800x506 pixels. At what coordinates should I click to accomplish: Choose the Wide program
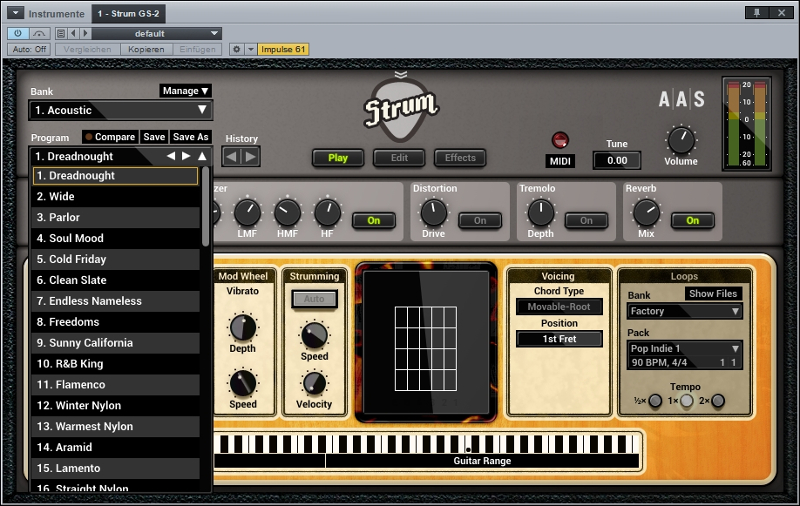115,196
